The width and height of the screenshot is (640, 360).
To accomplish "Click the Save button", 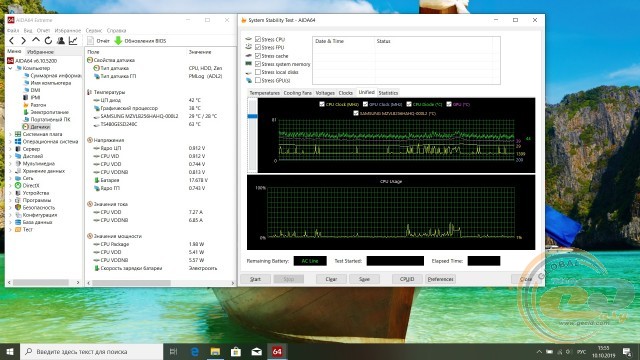I will point(364,279).
